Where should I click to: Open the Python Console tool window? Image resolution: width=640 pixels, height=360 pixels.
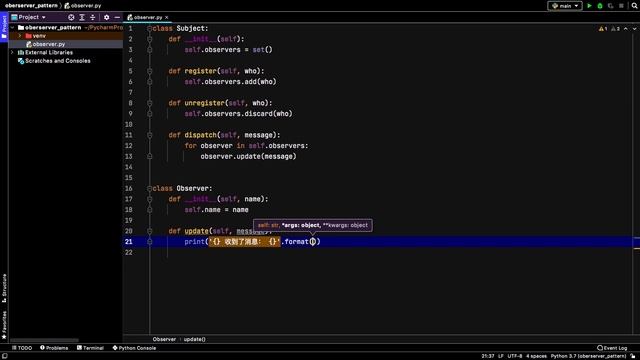coord(134,348)
